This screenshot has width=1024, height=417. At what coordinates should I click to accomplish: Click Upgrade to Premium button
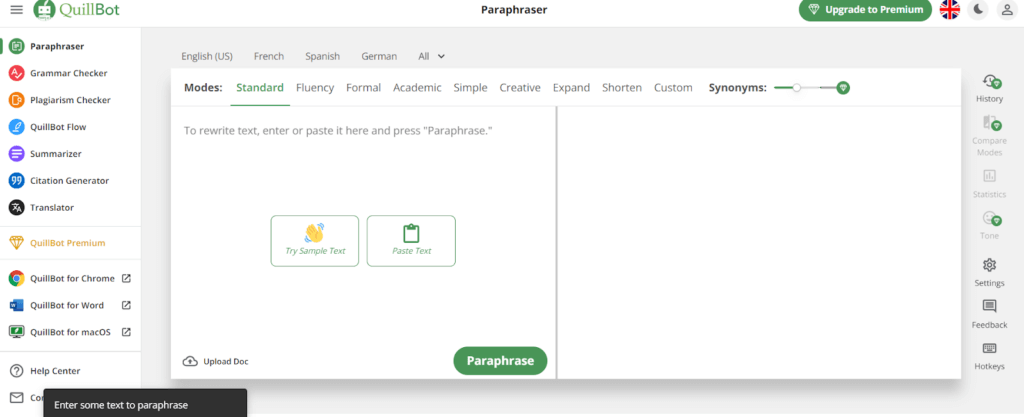click(x=865, y=10)
